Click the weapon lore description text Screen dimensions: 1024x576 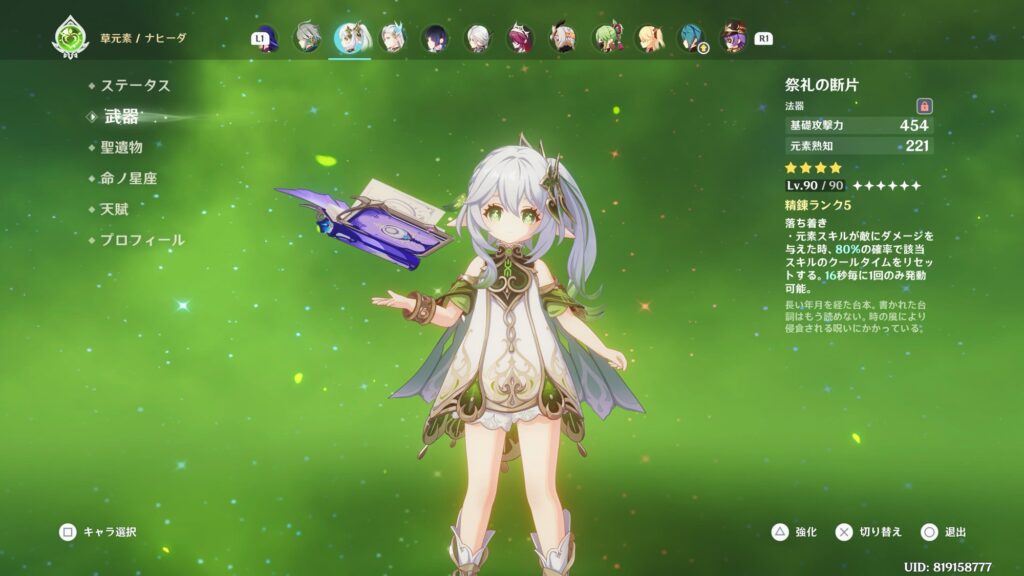(x=856, y=317)
